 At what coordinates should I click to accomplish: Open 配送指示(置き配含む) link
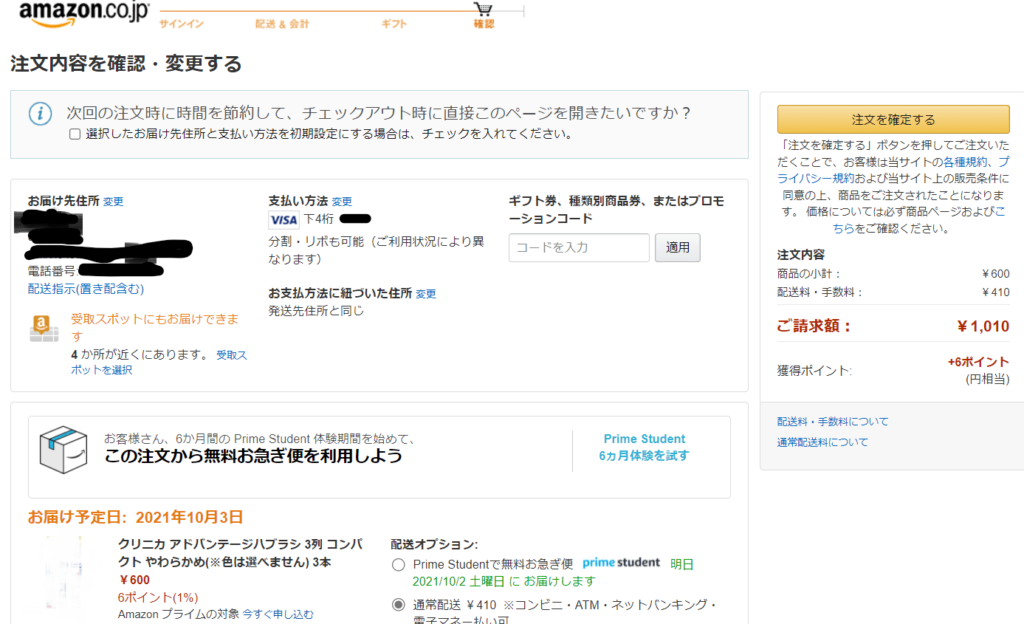tap(86, 289)
